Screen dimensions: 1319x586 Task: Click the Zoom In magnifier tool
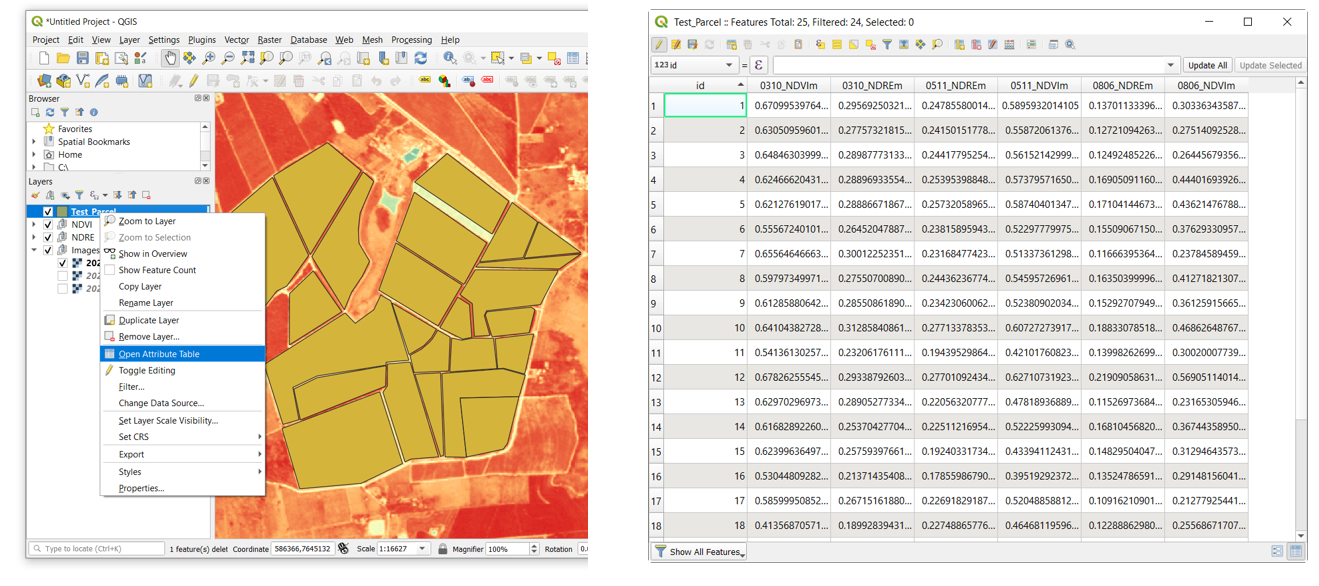point(209,59)
